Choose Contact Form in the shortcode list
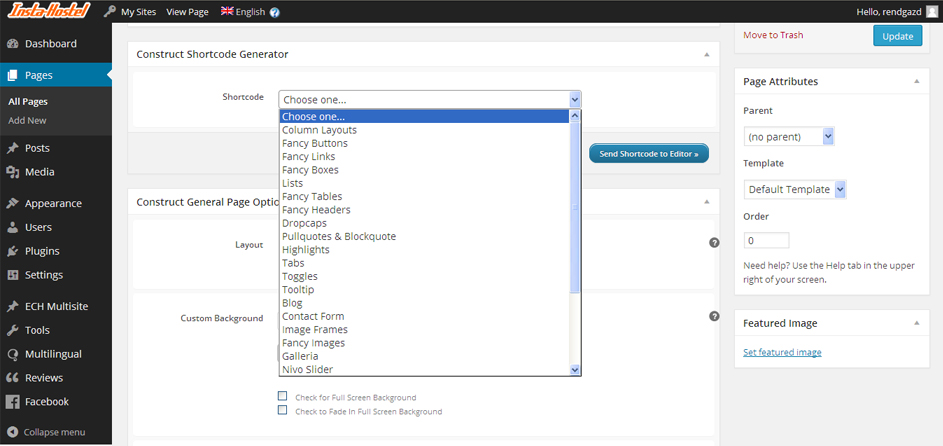Image resolution: width=943 pixels, height=446 pixels. pyautogui.click(x=313, y=316)
